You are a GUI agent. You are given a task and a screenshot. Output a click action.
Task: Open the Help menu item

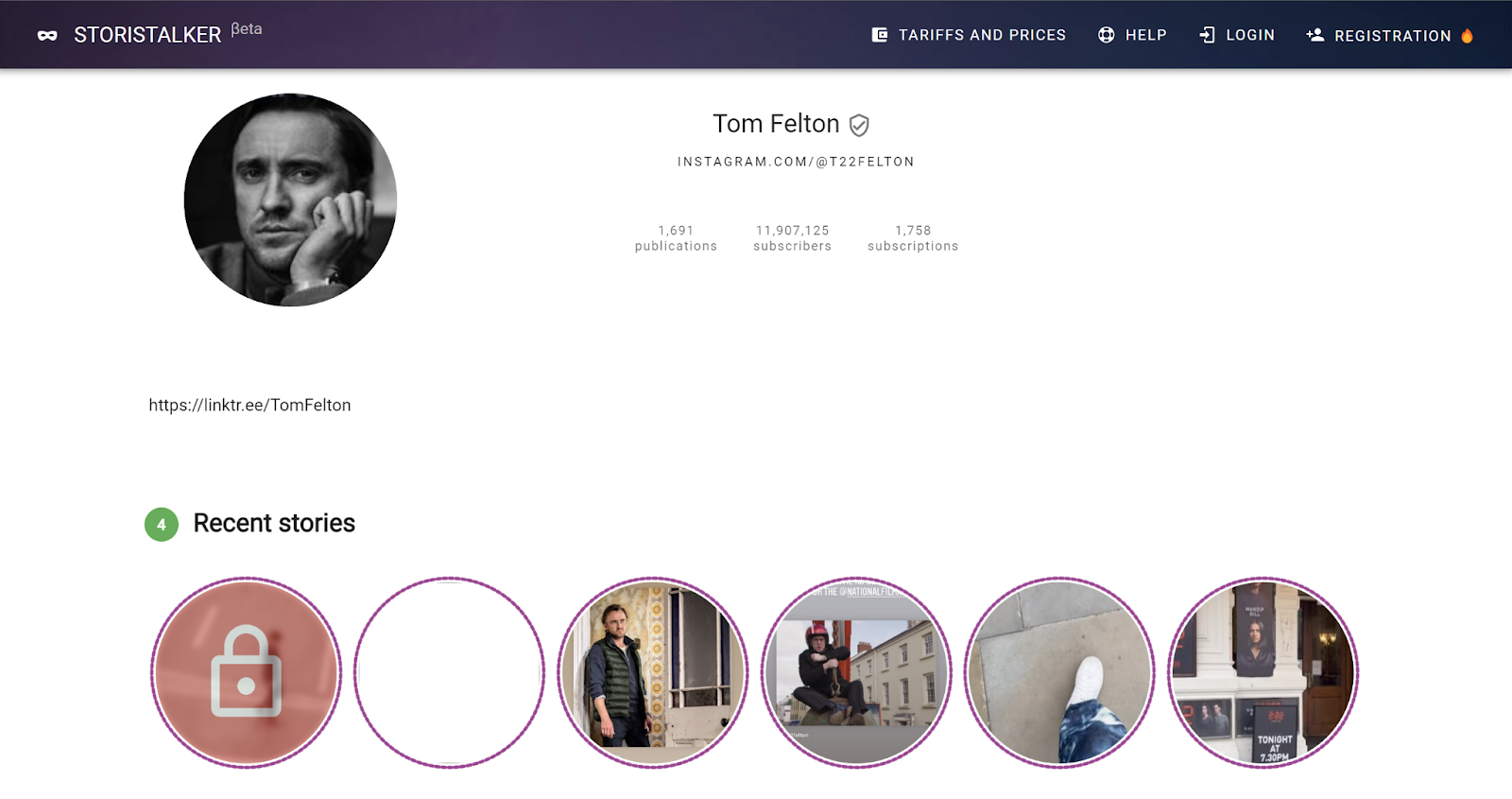(1132, 35)
